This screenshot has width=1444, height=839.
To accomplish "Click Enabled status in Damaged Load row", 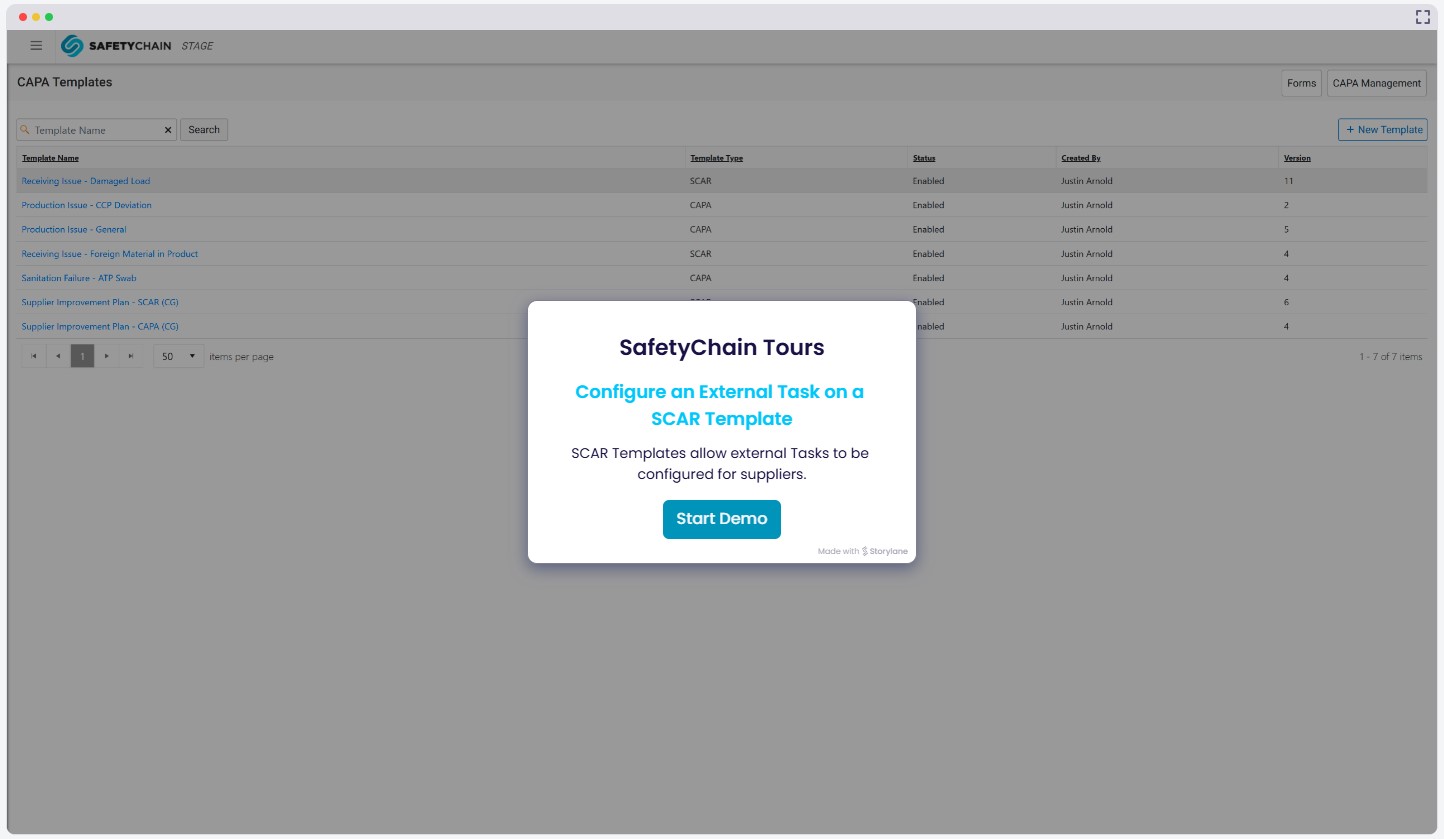I will click(928, 181).
